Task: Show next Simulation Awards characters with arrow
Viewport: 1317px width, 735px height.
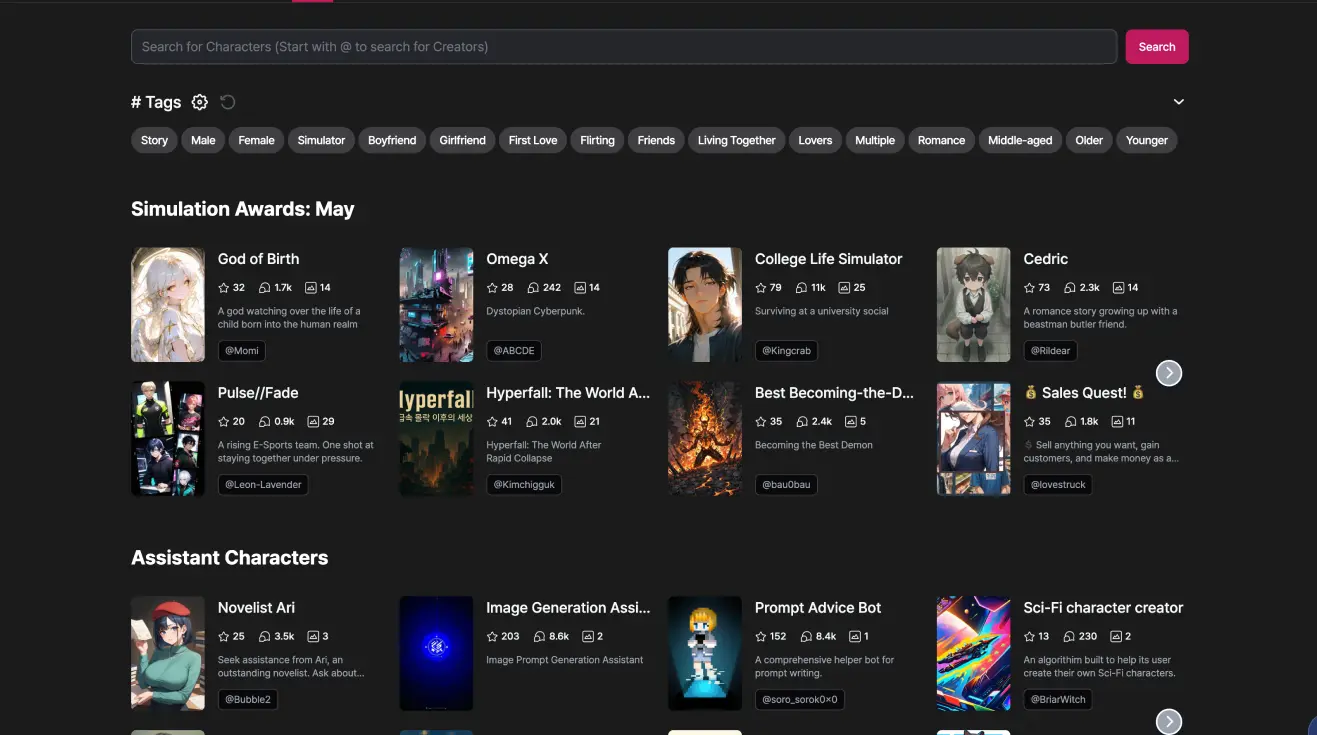Action: coord(1168,373)
